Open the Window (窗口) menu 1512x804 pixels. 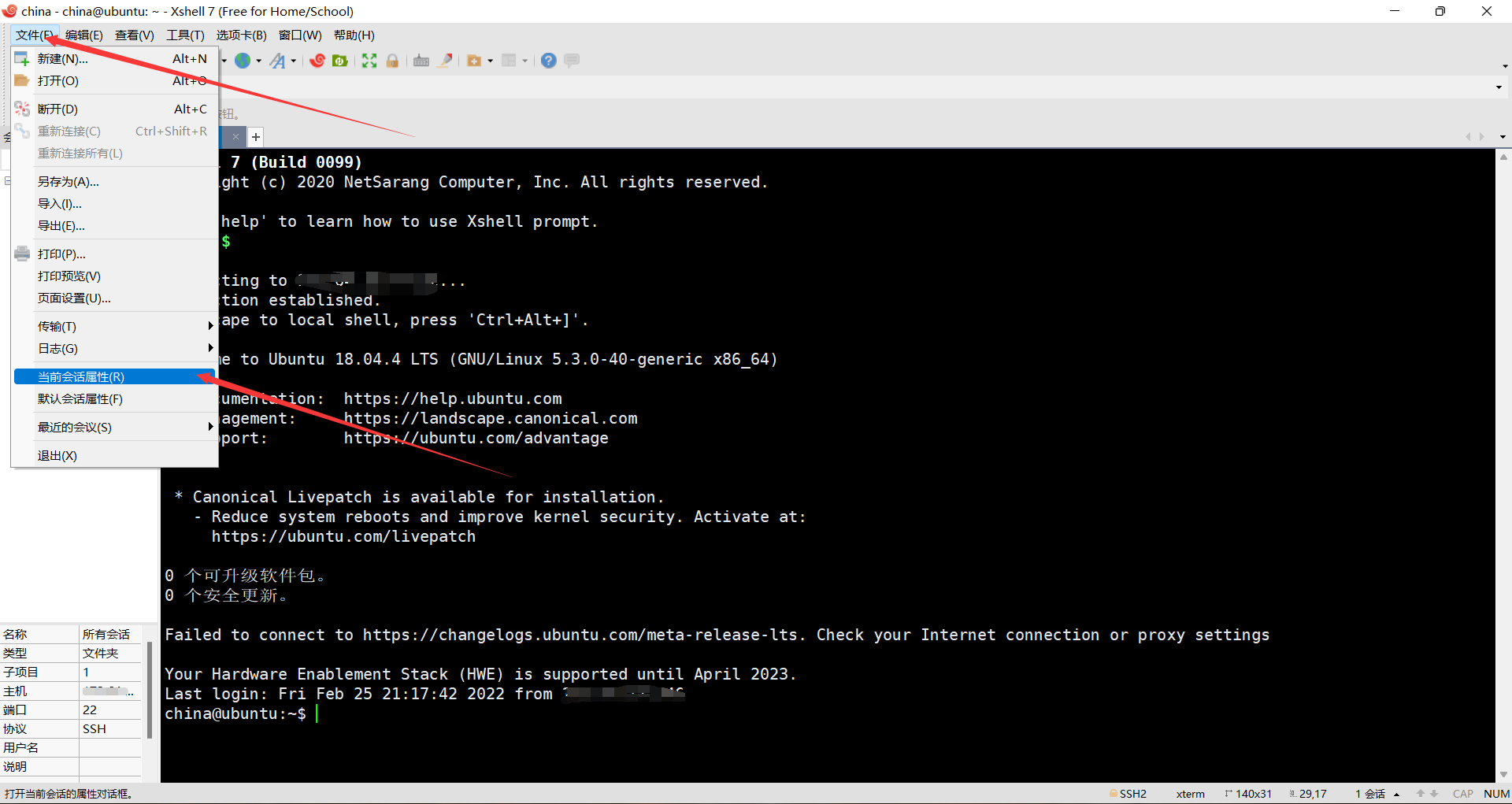click(x=300, y=35)
